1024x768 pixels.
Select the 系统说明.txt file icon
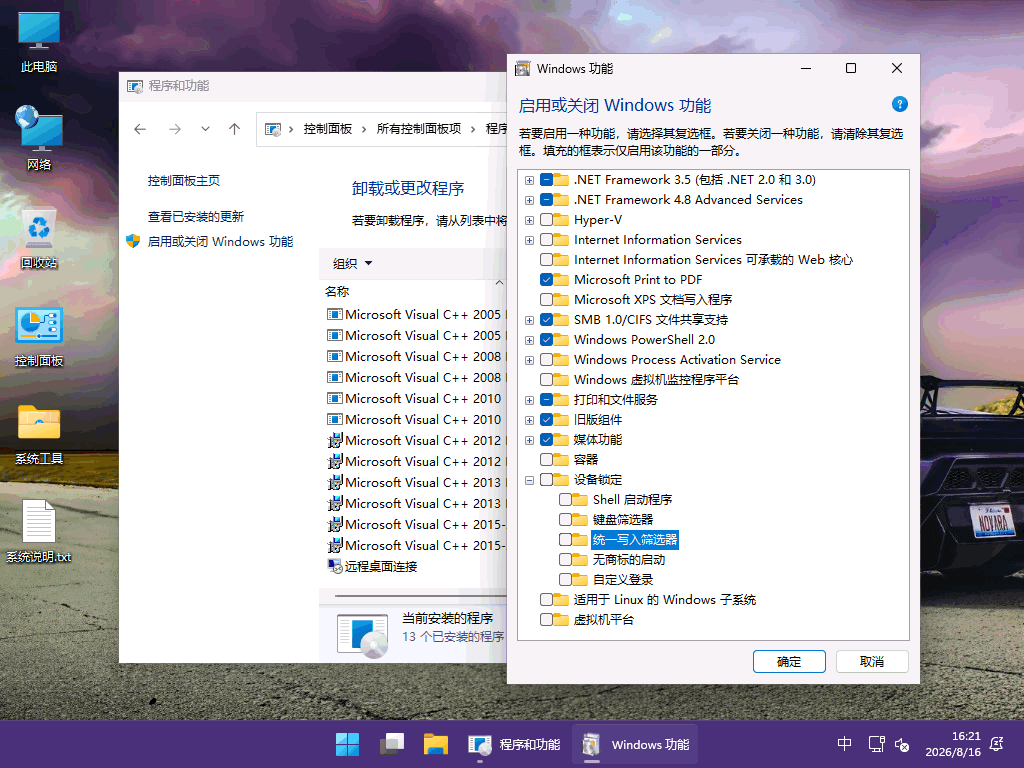pos(39,532)
